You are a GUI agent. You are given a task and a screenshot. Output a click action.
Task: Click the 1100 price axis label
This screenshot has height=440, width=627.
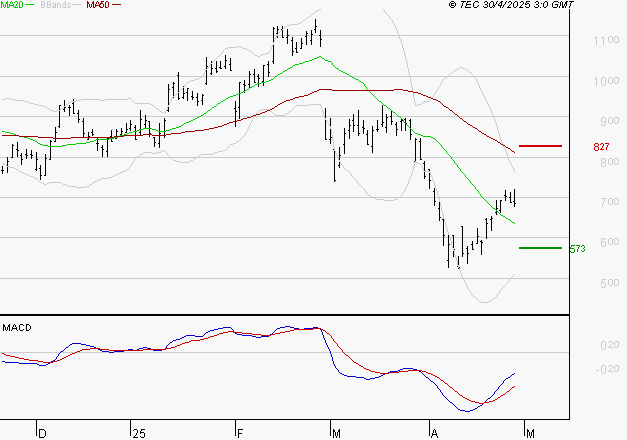coord(606,40)
